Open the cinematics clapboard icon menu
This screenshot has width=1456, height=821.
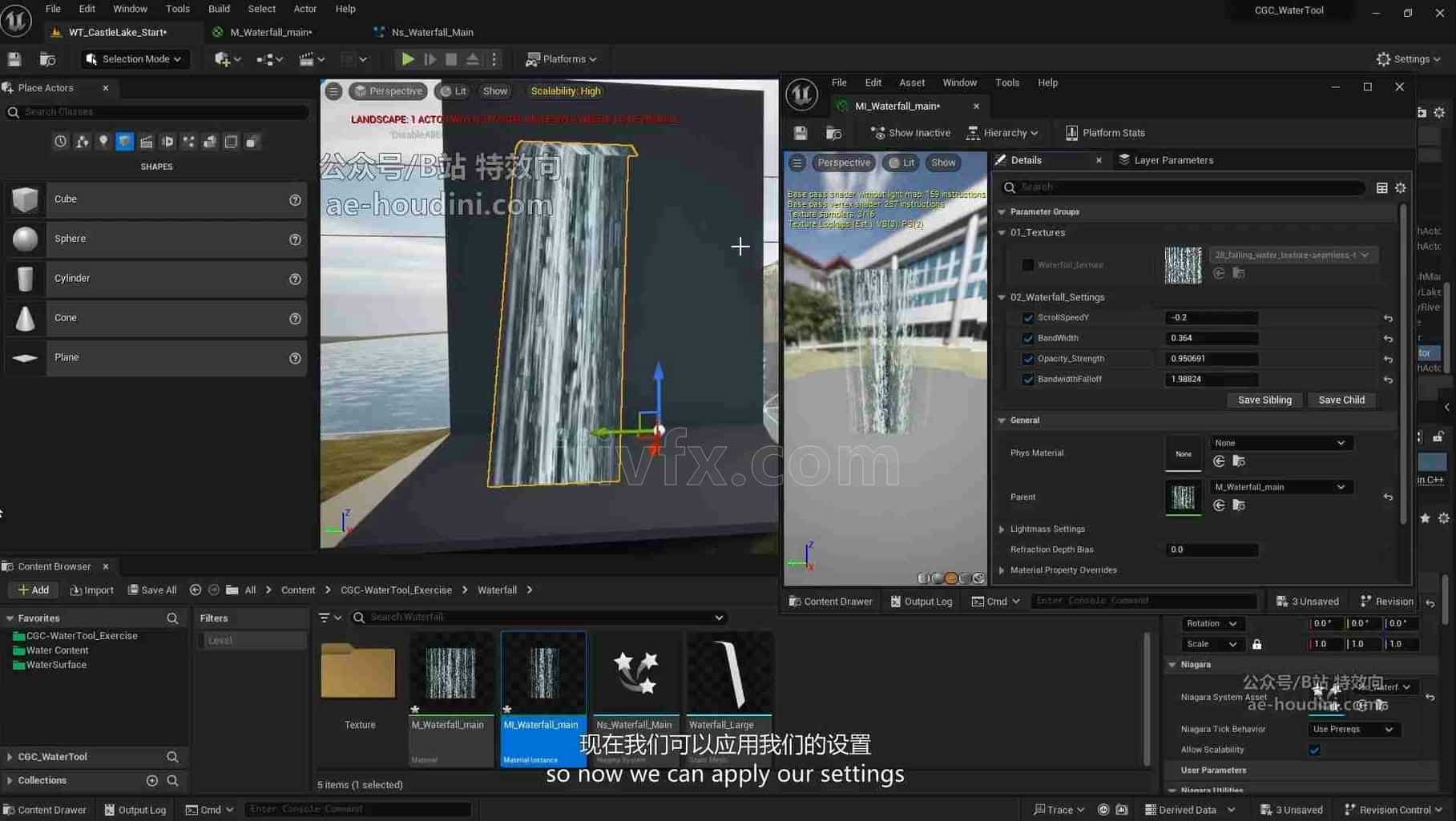pos(311,58)
